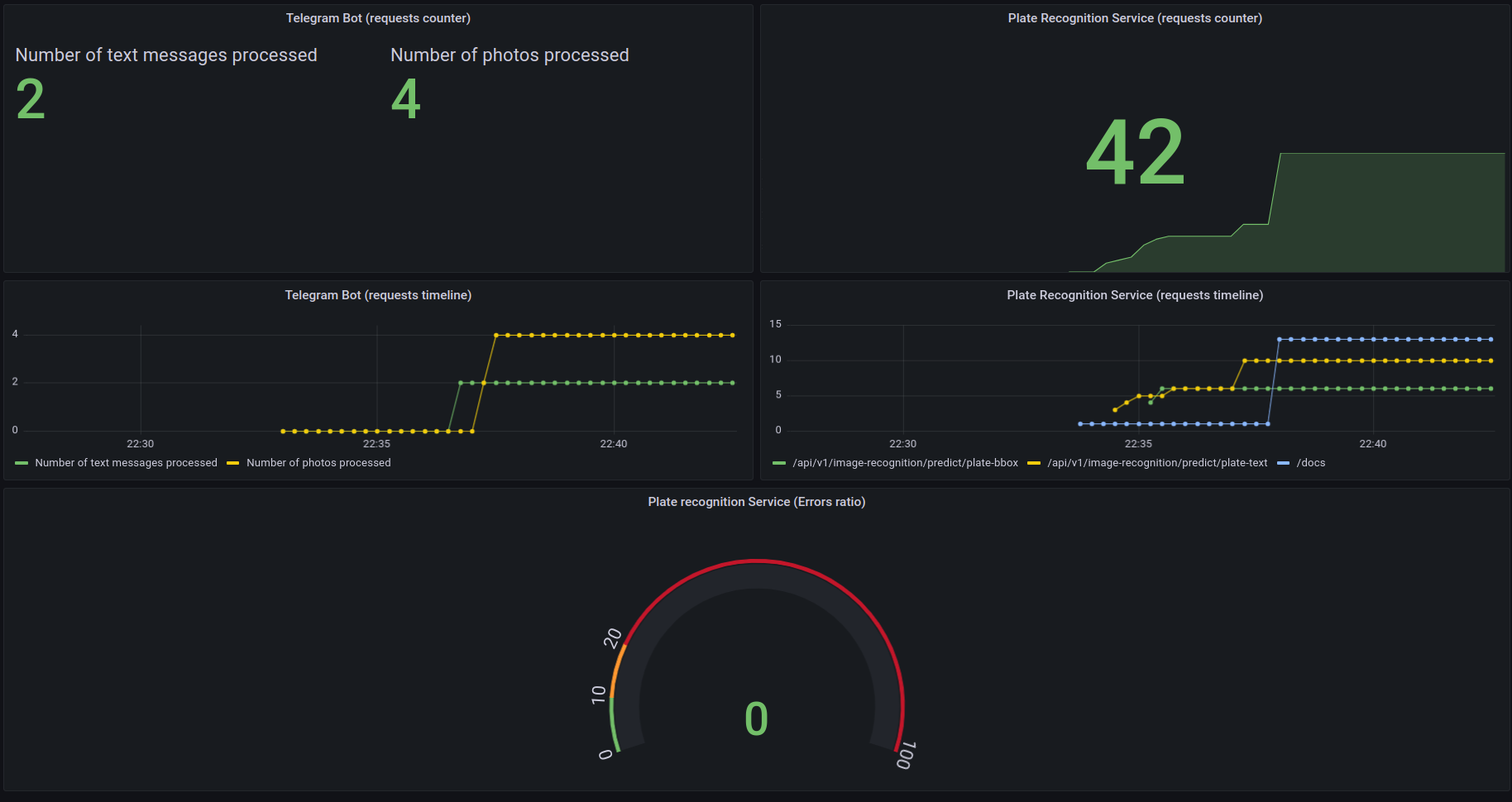Click 22:30 tick on Plate Recognition timeline
Screen dimensions: 1512x802
click(903, 444)
